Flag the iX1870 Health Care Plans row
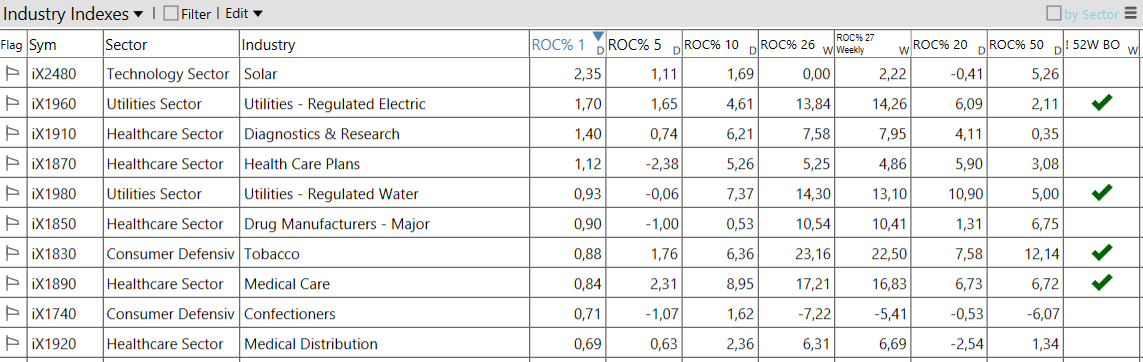The width and height of the screenshot is (1143, 362). 12,164
